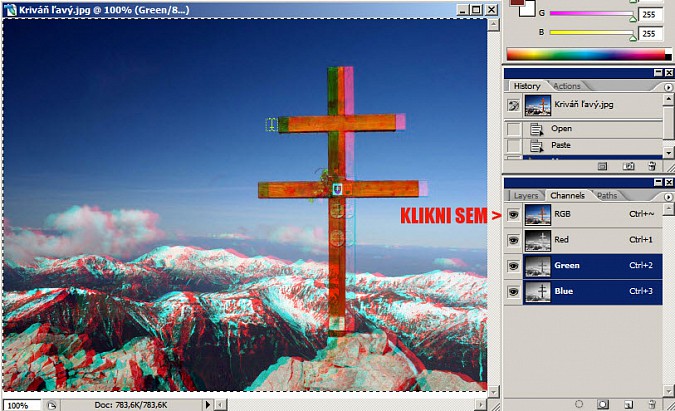
Task: Expand the document info status bar arrow
Action: tap(209, 404)
